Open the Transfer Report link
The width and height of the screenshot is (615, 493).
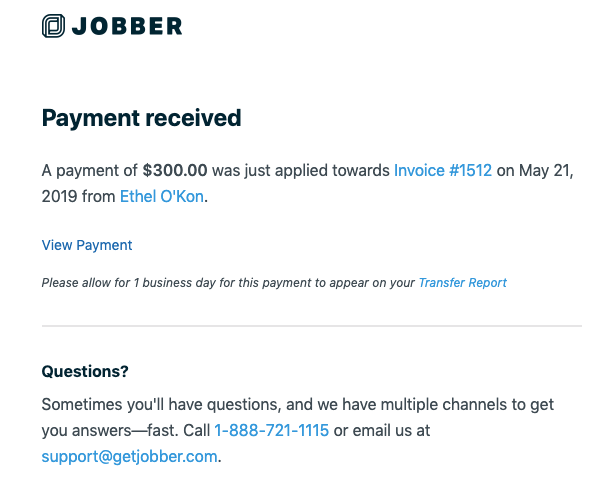point(463,282)
